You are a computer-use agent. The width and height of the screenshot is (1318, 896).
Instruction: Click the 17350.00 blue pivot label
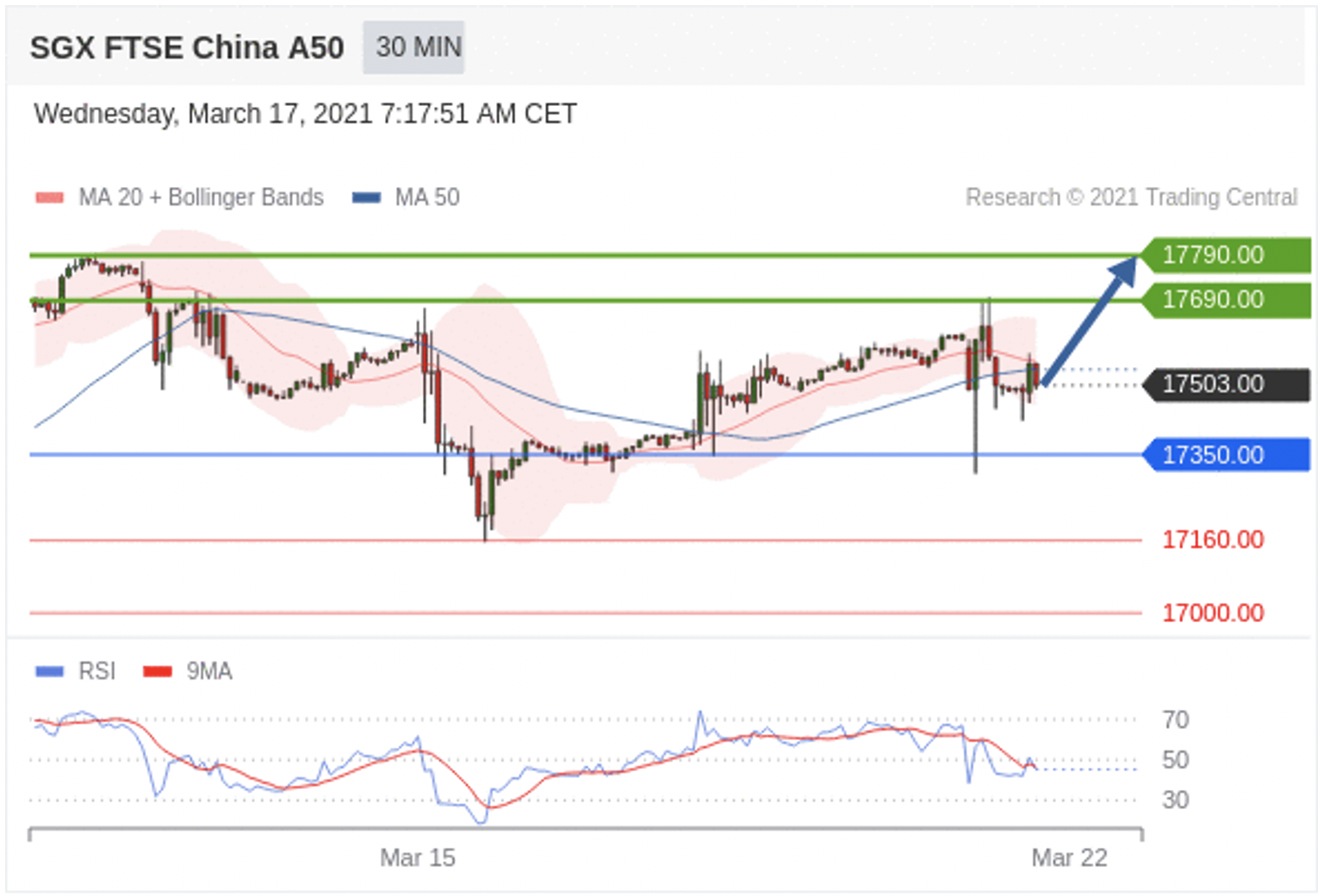coord(1224,455)
